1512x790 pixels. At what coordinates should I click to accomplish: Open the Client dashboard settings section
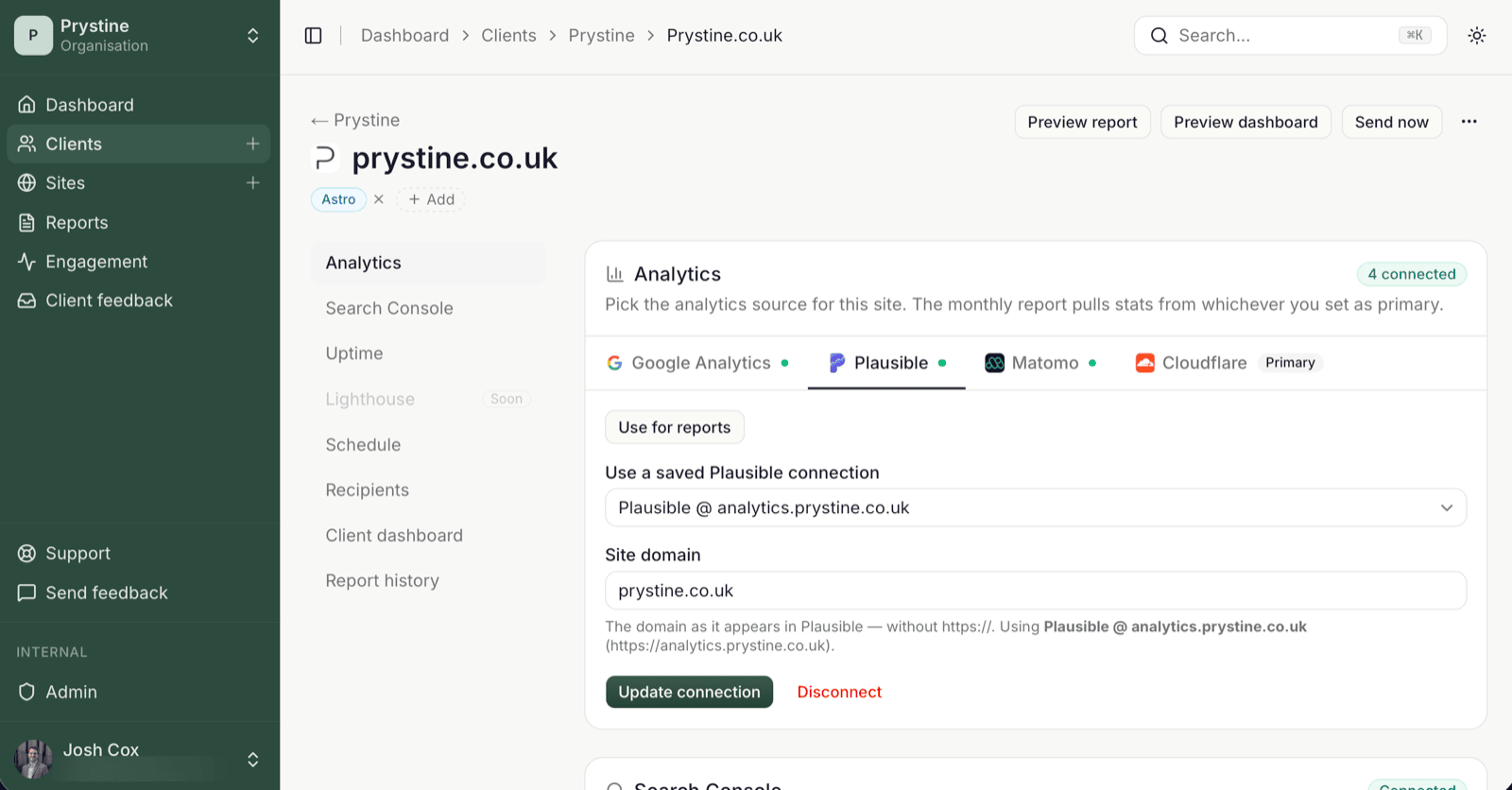pyautogui.click(x=428, y=535)
